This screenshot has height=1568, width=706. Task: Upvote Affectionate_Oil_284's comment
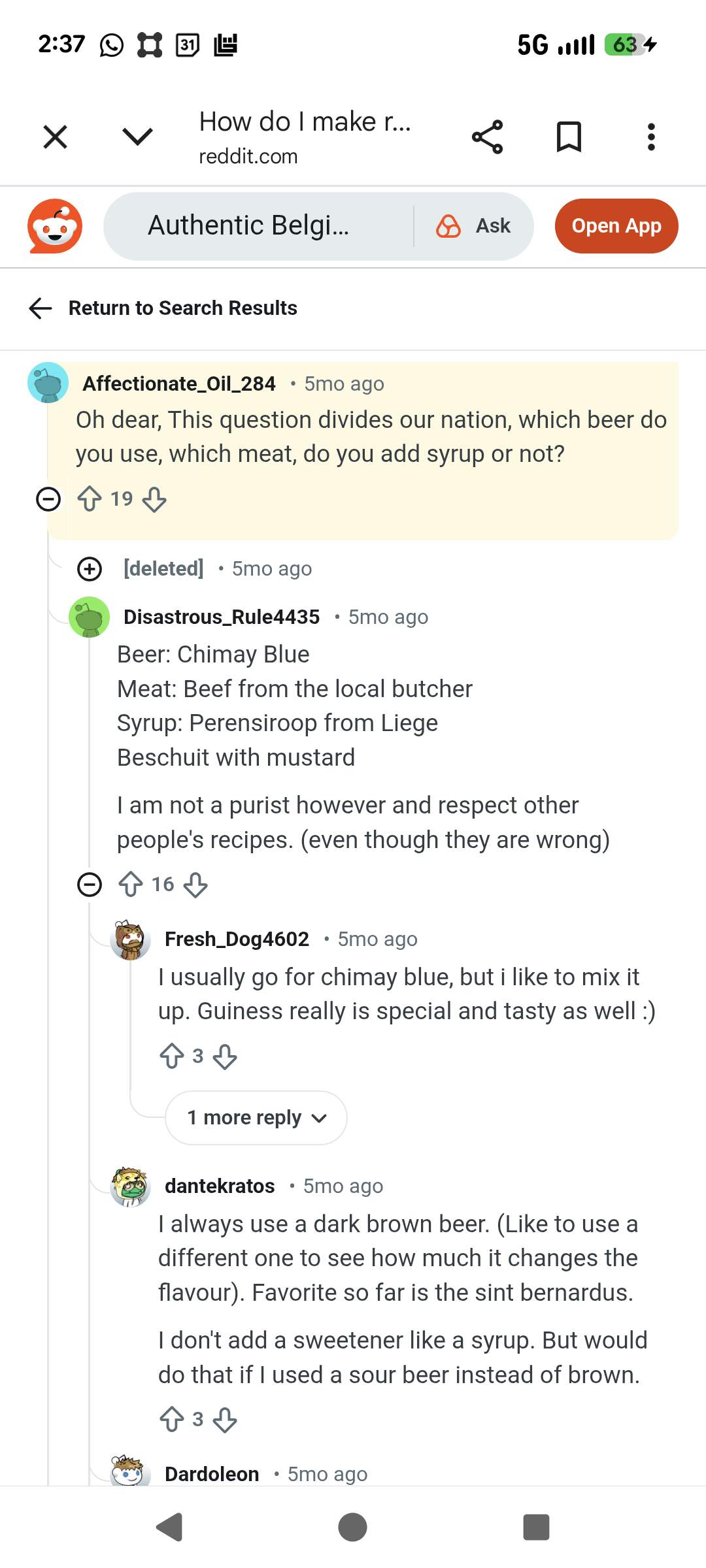[90, 500]
